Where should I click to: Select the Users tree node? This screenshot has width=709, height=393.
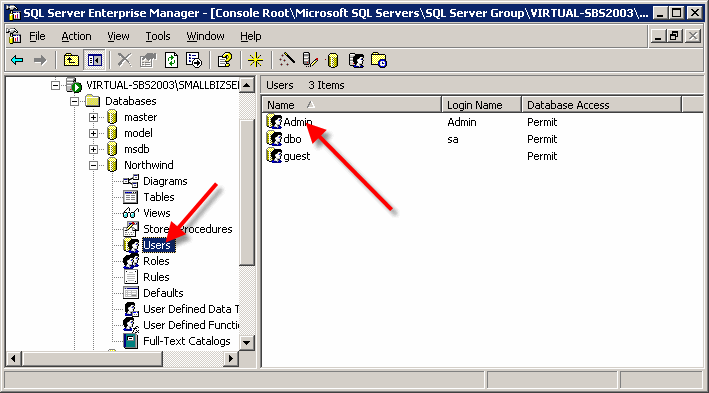(x=157, y=245)
